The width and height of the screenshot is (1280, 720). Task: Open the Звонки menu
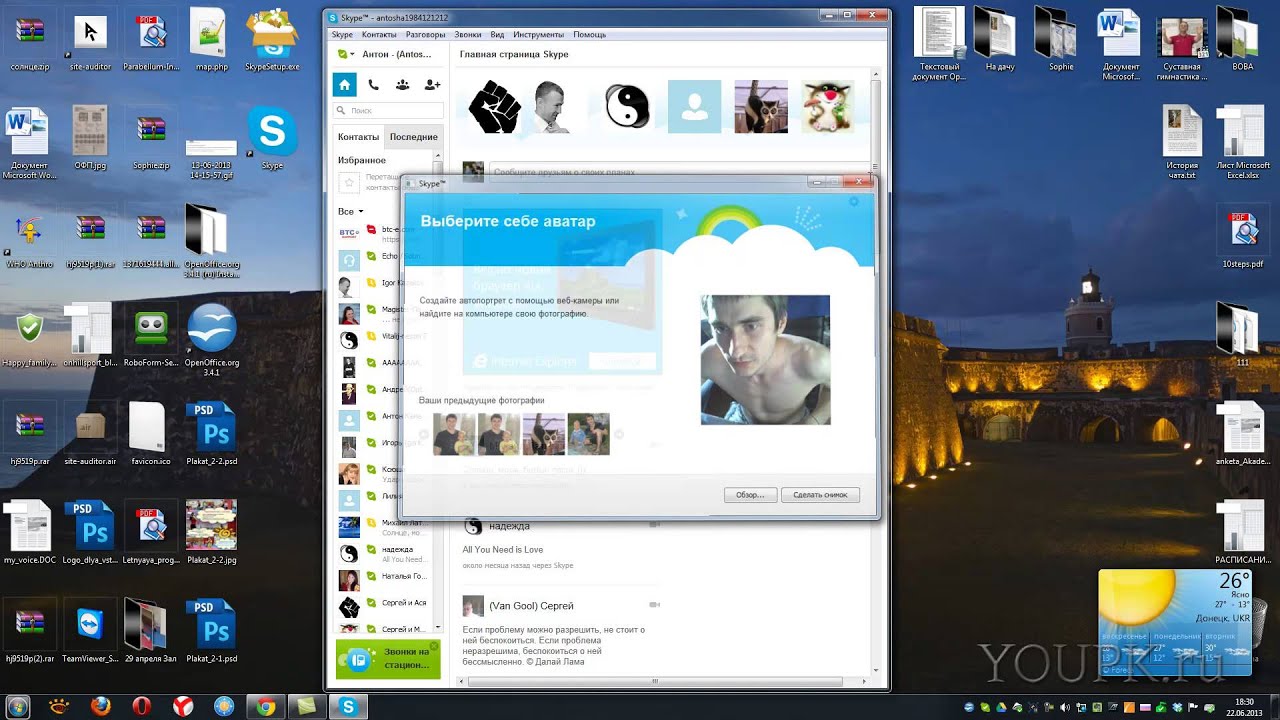(x=467, y=34)
